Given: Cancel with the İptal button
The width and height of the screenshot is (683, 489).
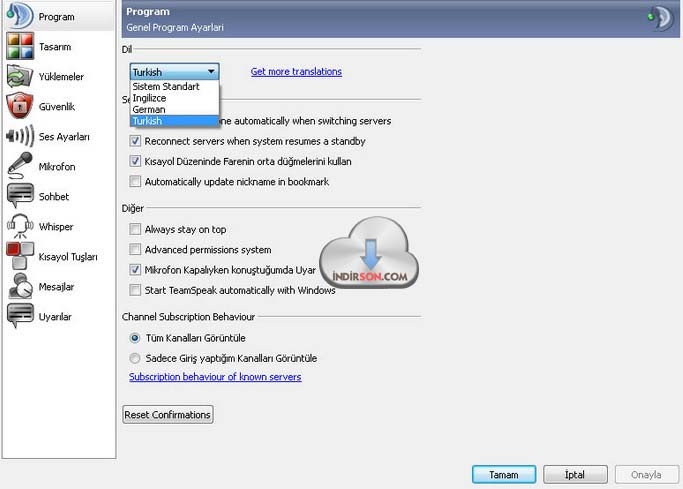Looking at the screenshot, I should tap(575, 475).
